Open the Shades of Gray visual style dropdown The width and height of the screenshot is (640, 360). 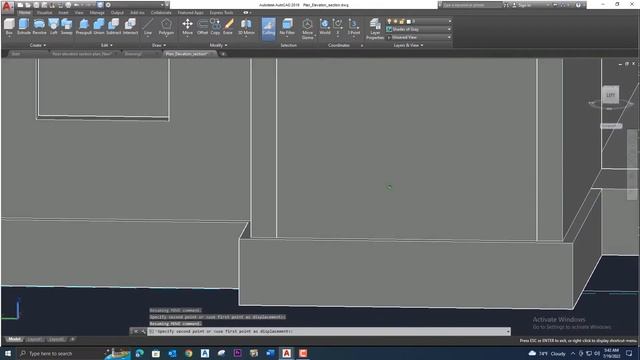click(x=419, y=29)
